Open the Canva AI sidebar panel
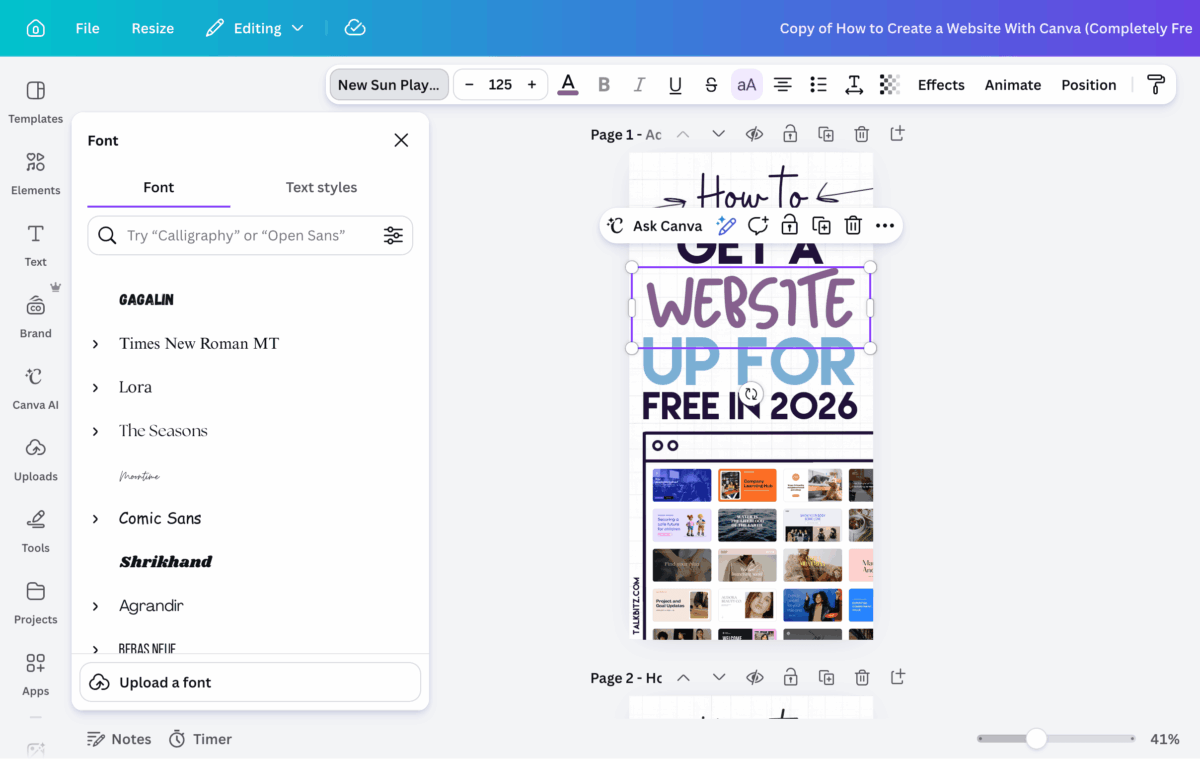The height and width of the screenshot is (759, 1200). point(36,388)
